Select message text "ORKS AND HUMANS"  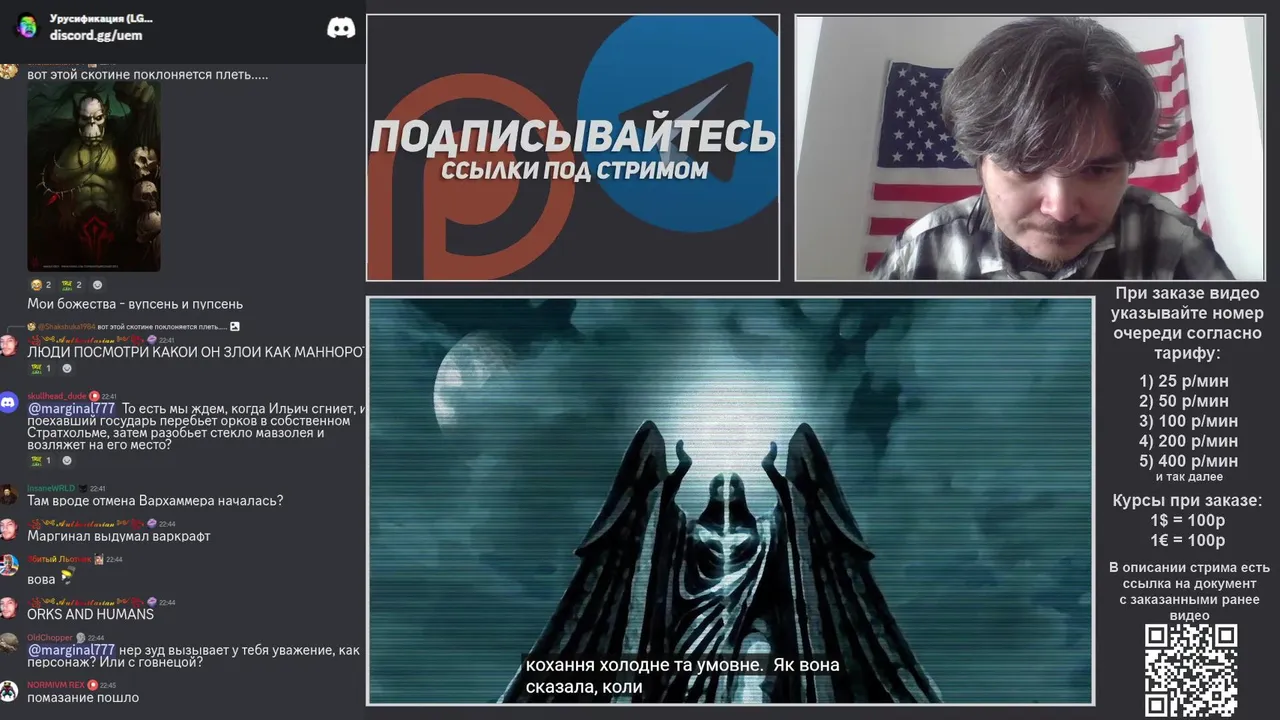pyautogui.click(x=90, y=615)
